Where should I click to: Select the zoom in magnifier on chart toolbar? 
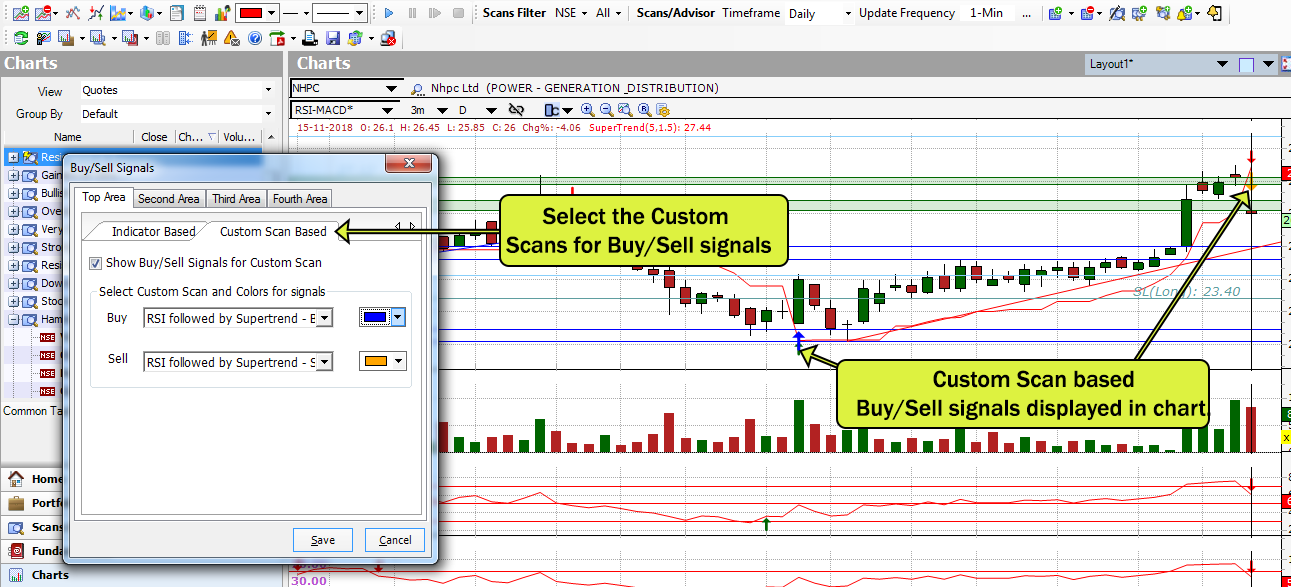[587, 110]
